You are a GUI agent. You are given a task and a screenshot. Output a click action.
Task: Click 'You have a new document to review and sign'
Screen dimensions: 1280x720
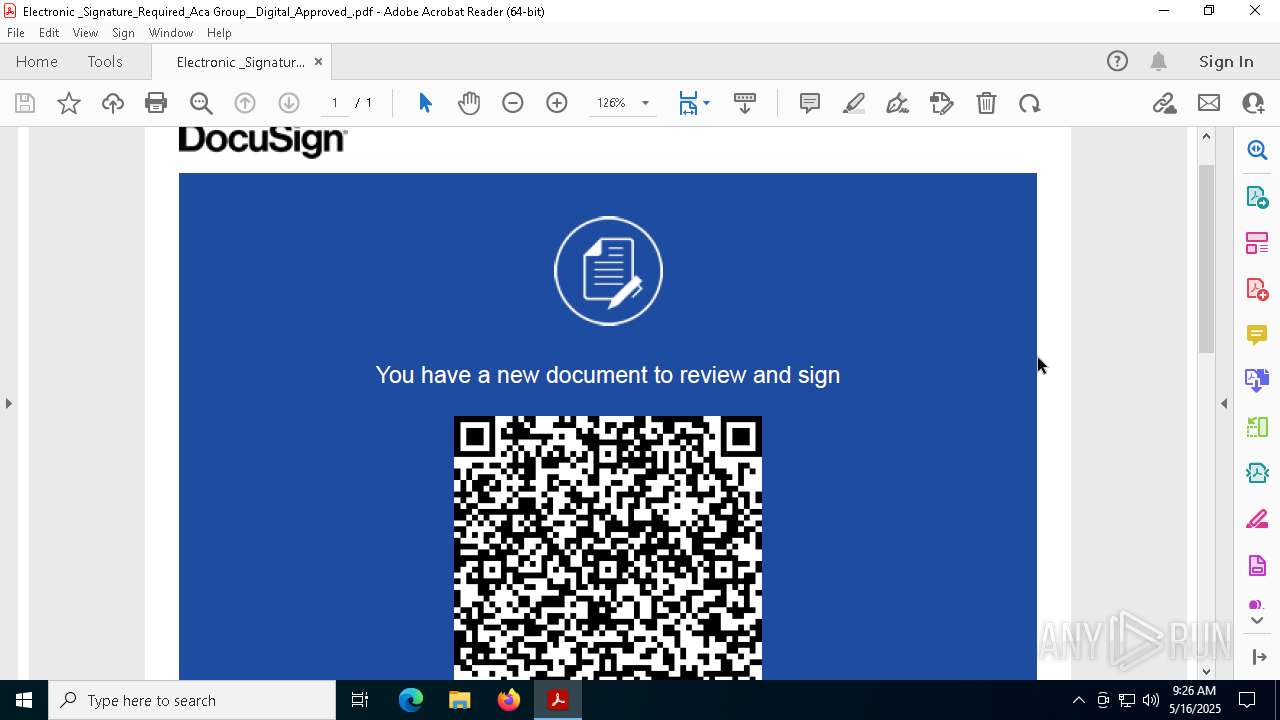tap(608, 375)
